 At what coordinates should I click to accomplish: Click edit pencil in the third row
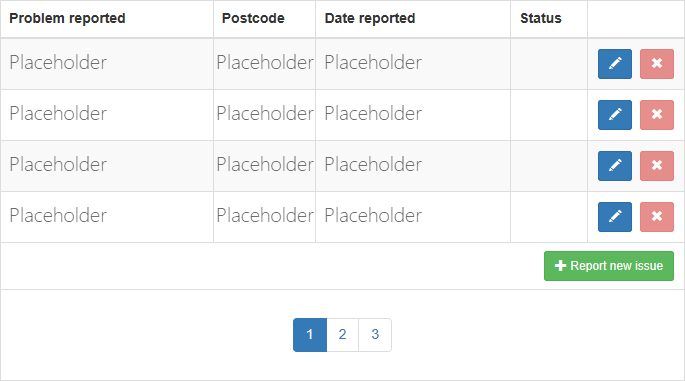615,166
